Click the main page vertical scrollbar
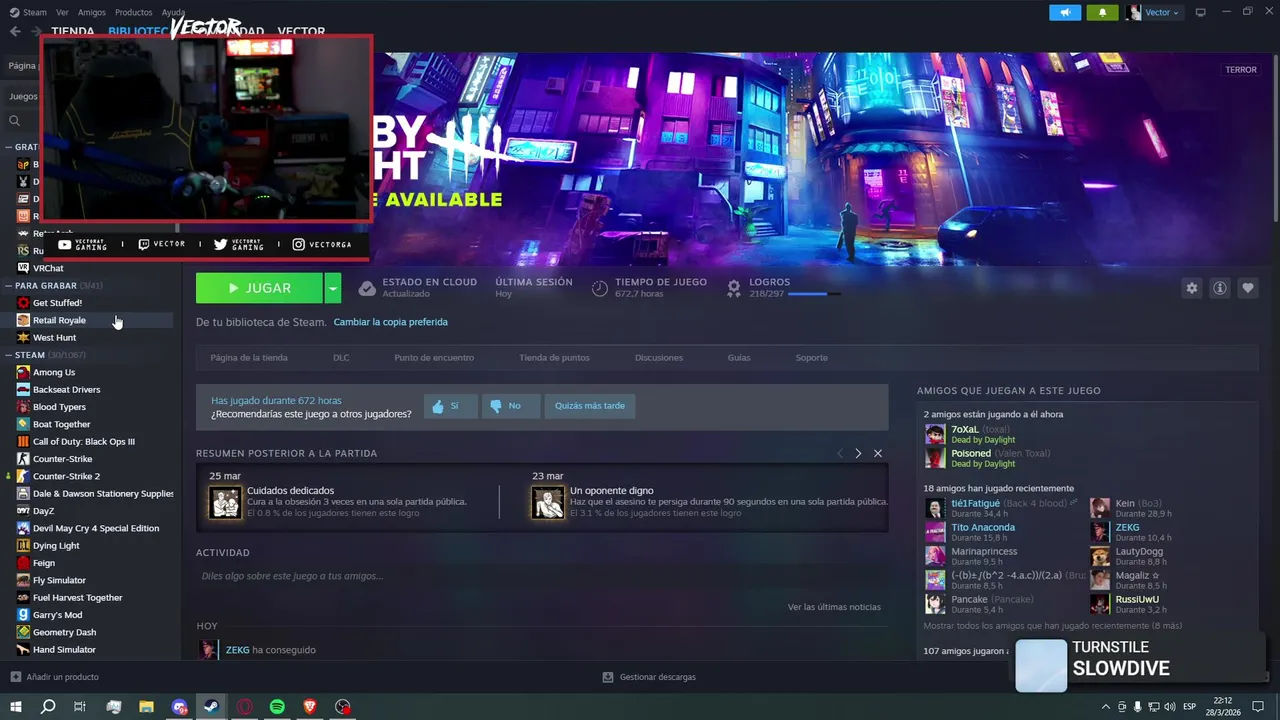 coord(1276,140)
